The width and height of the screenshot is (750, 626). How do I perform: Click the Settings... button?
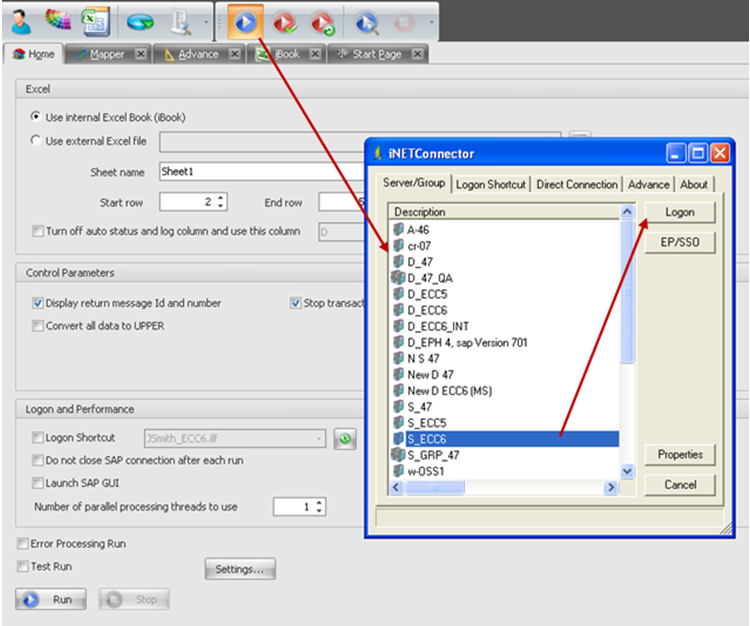(239, 570)
